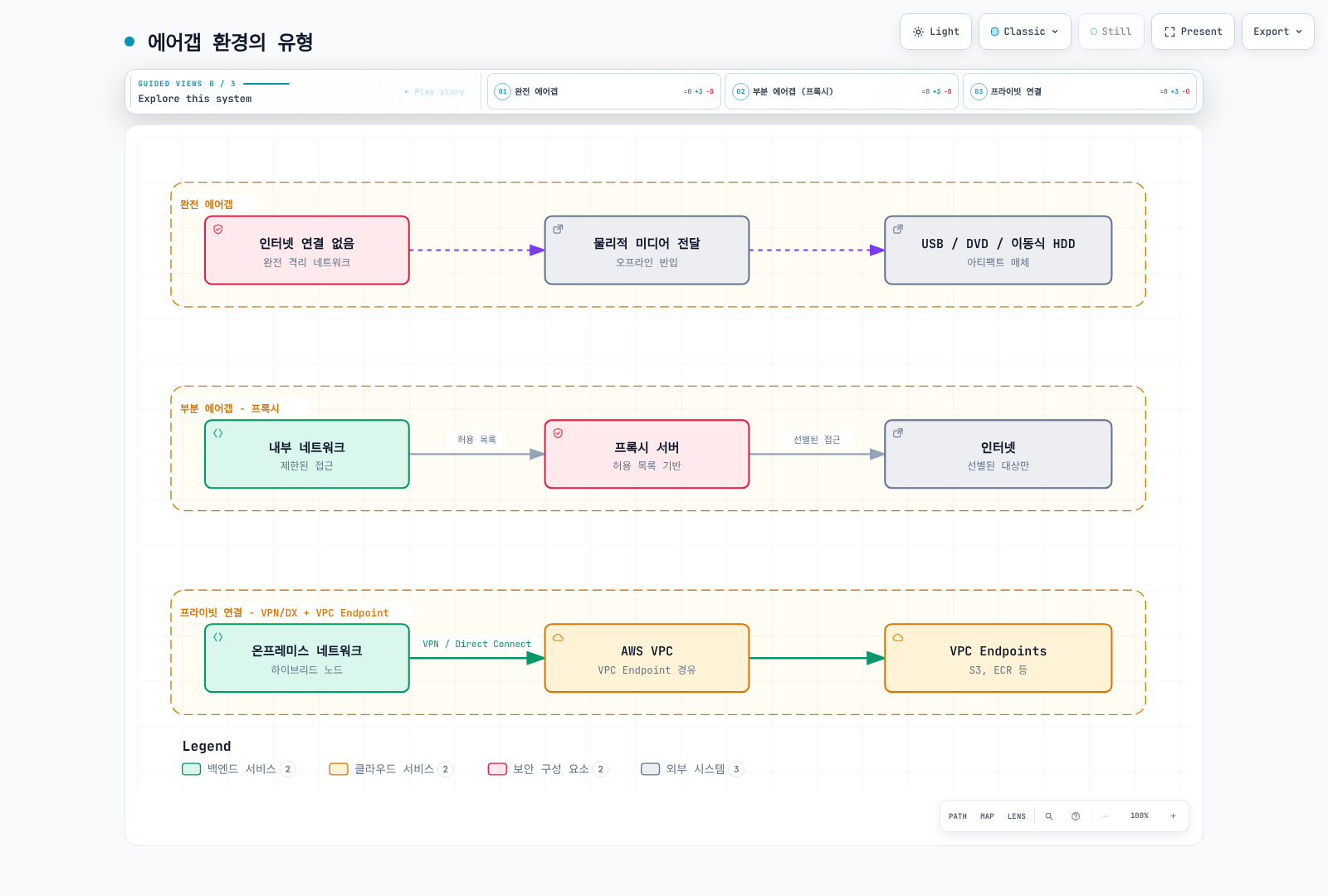Click the Legend heading
The height and width of the screenshot is (896, 1328).
click(x=207, y=747)
